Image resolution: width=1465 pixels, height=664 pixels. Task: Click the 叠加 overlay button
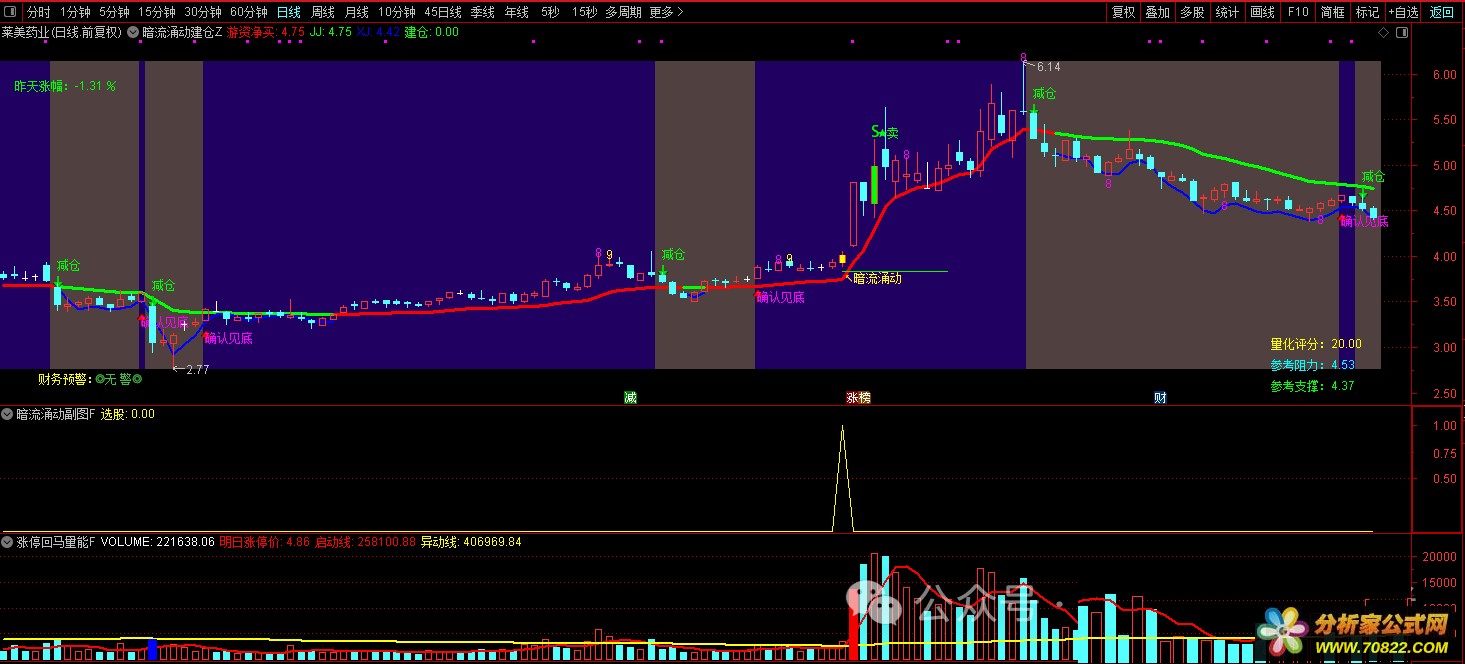[x=1158, y=12]
